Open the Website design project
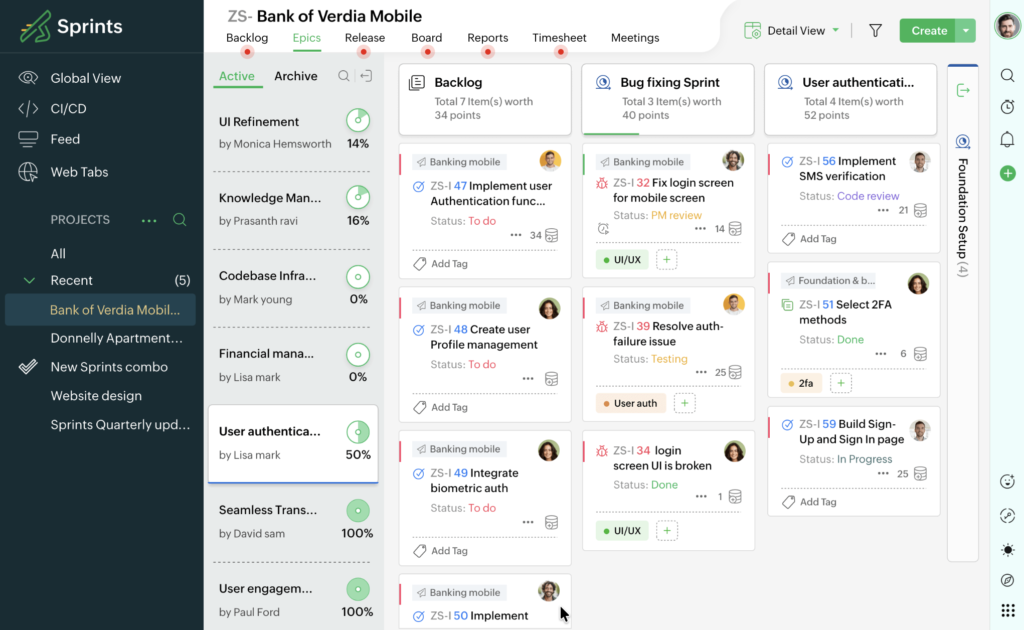 tap(96, 396)
